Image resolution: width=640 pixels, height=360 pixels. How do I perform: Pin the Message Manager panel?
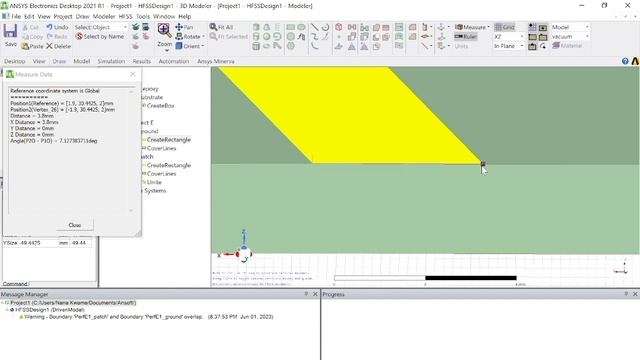pos(306,294)
